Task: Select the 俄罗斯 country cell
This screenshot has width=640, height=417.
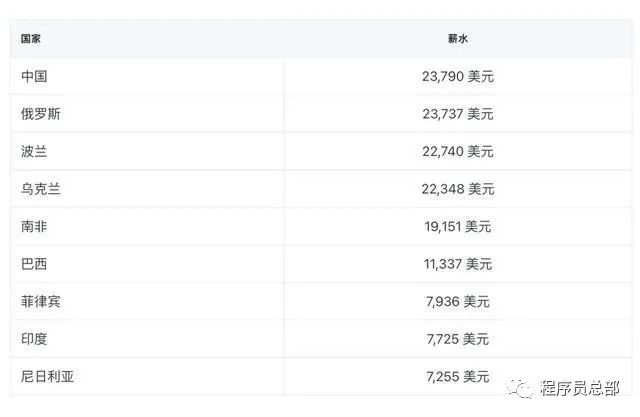Action: (40, 114)
